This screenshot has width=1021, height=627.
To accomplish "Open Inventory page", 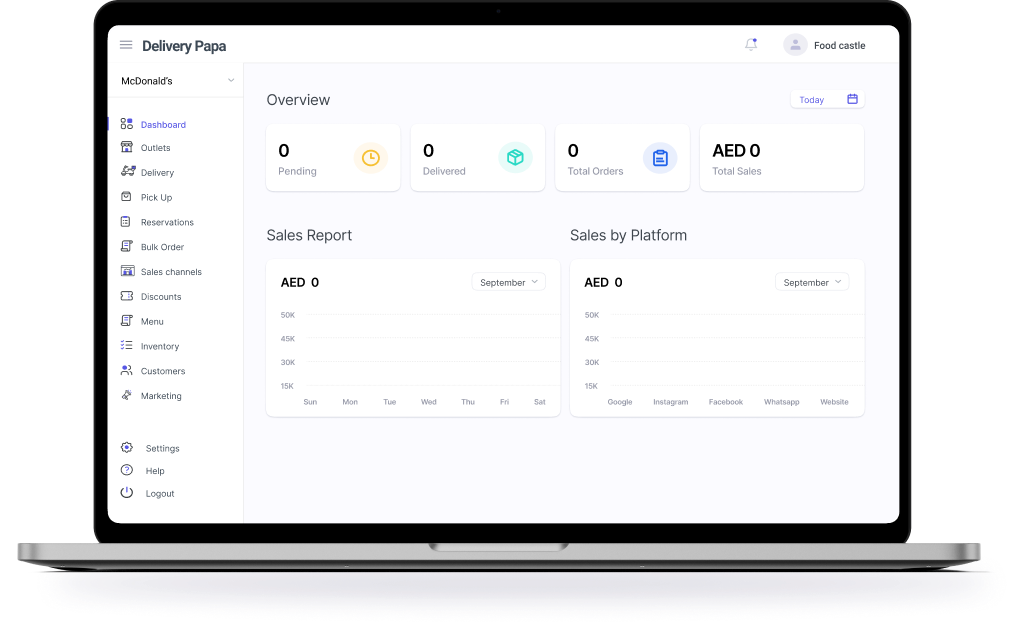I will 160,346.
